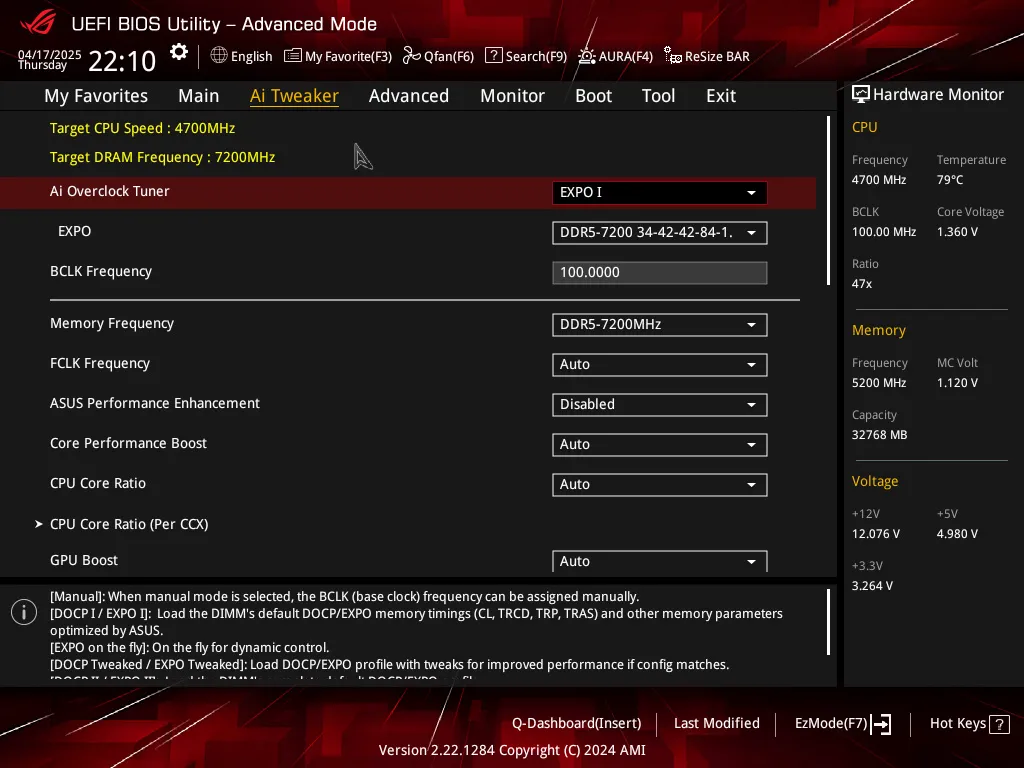1024x768 pixels.
Task: Click the Hot Keys question icon
Action: click(999, 724)
